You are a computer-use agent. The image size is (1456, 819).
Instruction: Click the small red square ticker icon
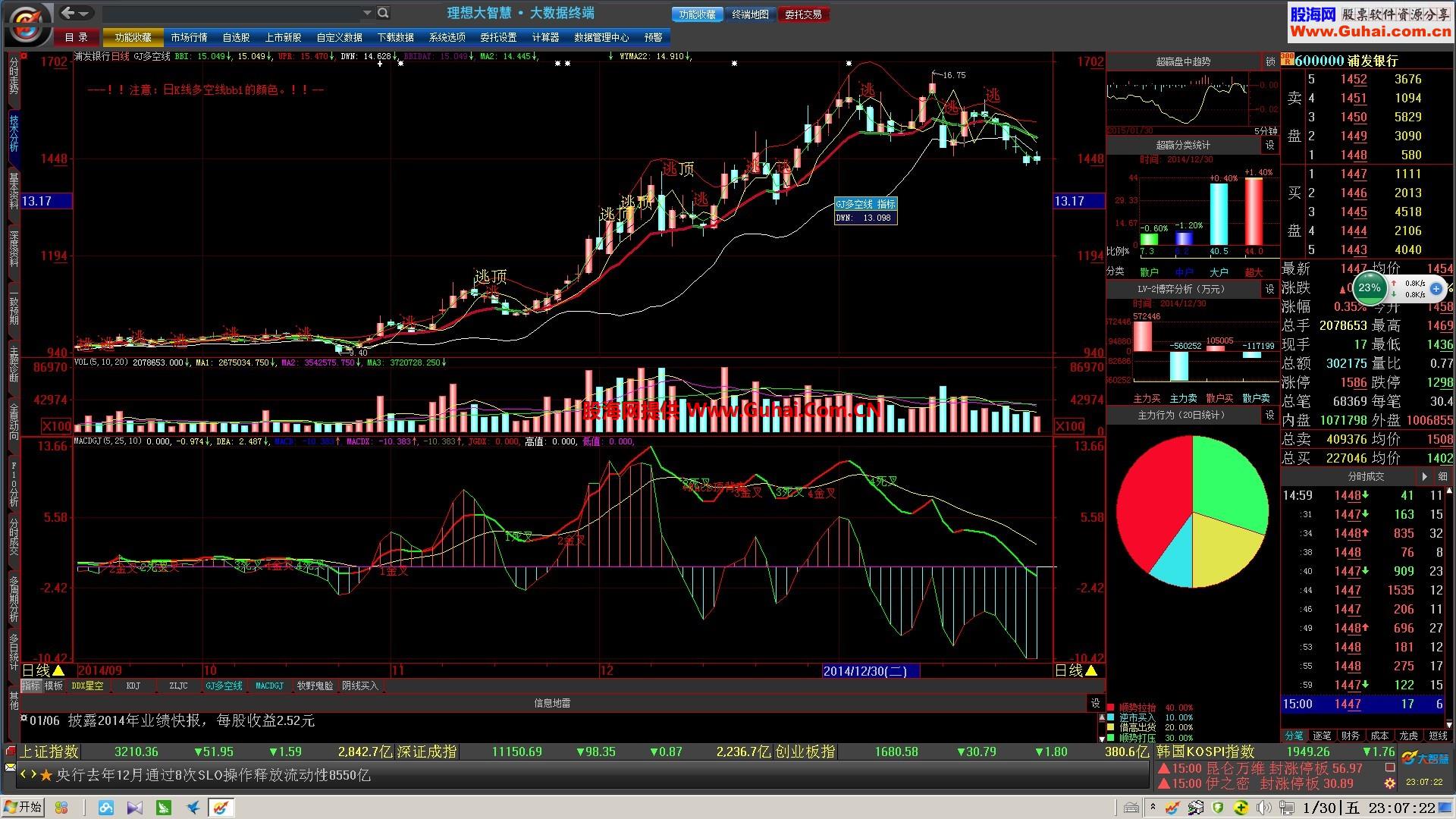click(x=10, y=752)
